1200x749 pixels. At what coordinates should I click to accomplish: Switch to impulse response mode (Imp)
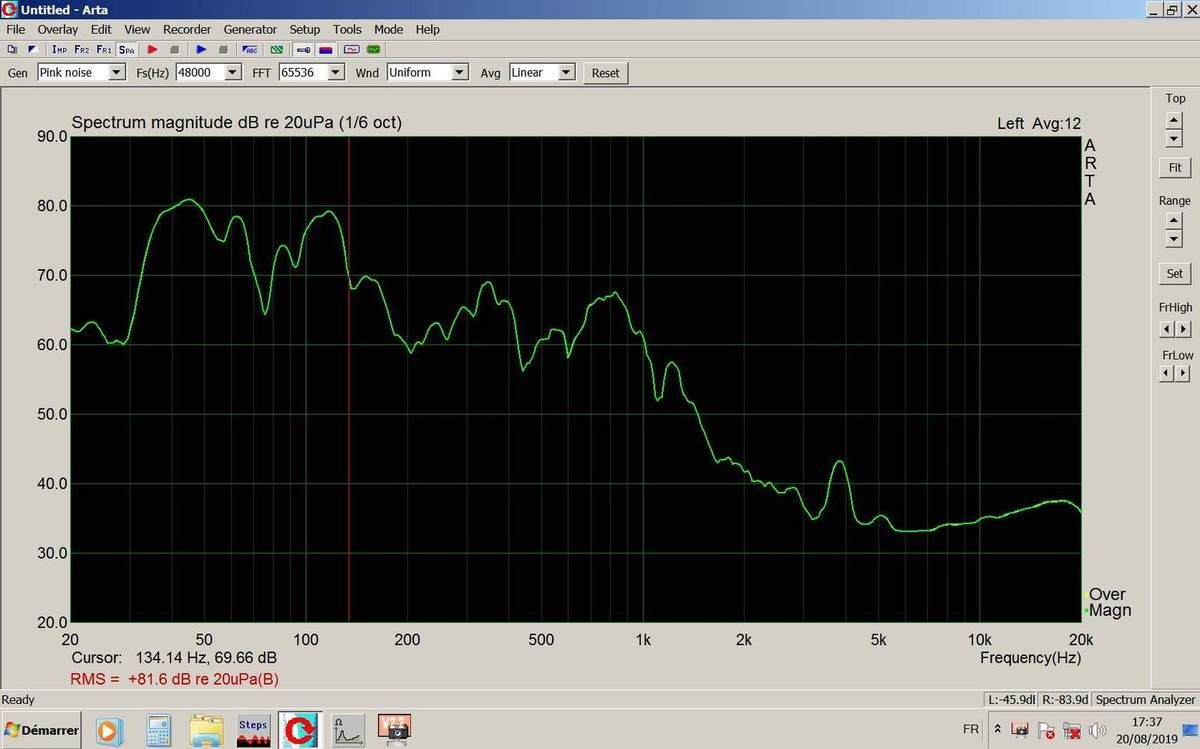[60, 49]
